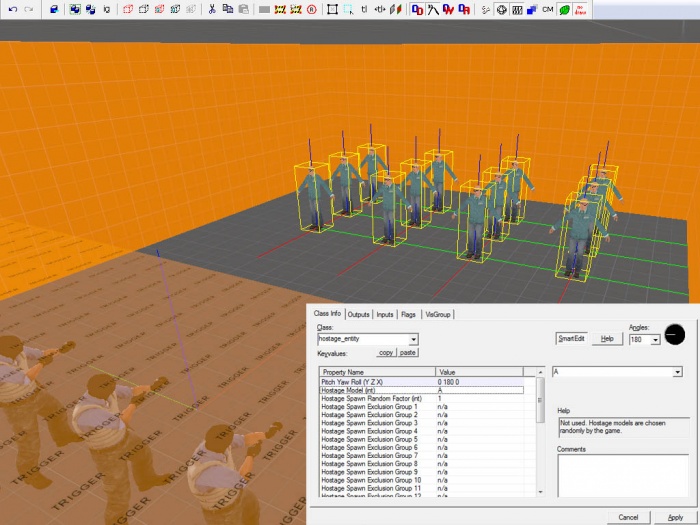Click the CM toolbar icon
Screen dimensions: 700x525
point(547,10)
